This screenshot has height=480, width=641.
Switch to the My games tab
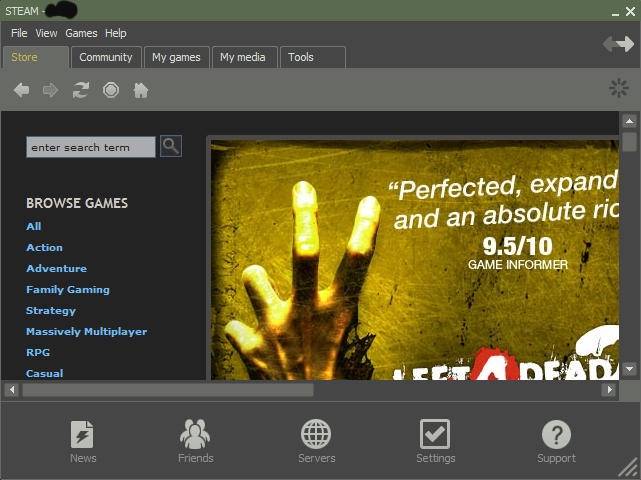point(176,57)
